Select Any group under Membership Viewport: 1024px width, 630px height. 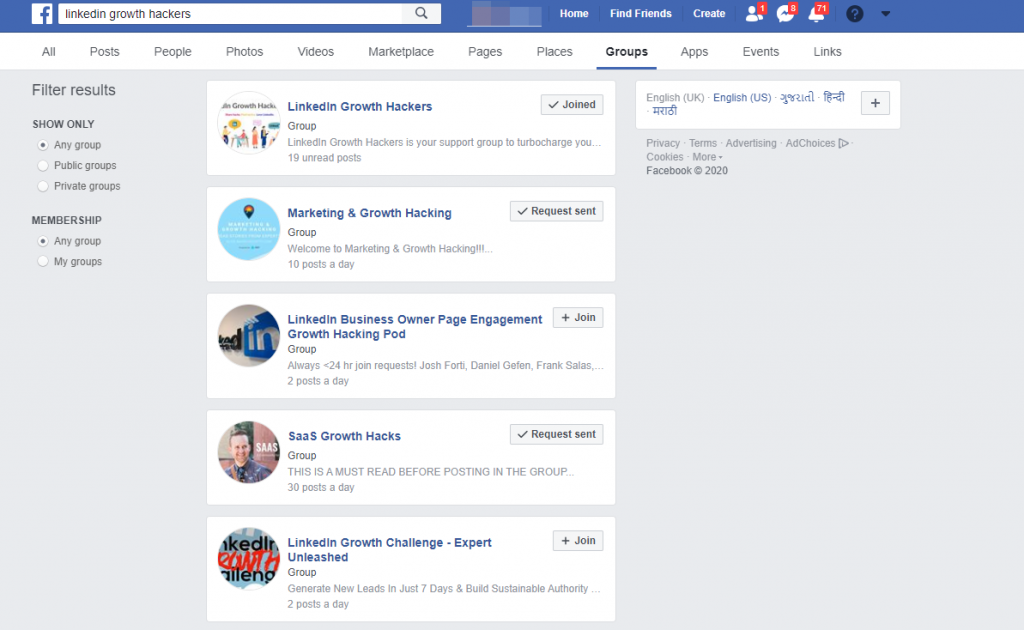click(x=43, y=241)
